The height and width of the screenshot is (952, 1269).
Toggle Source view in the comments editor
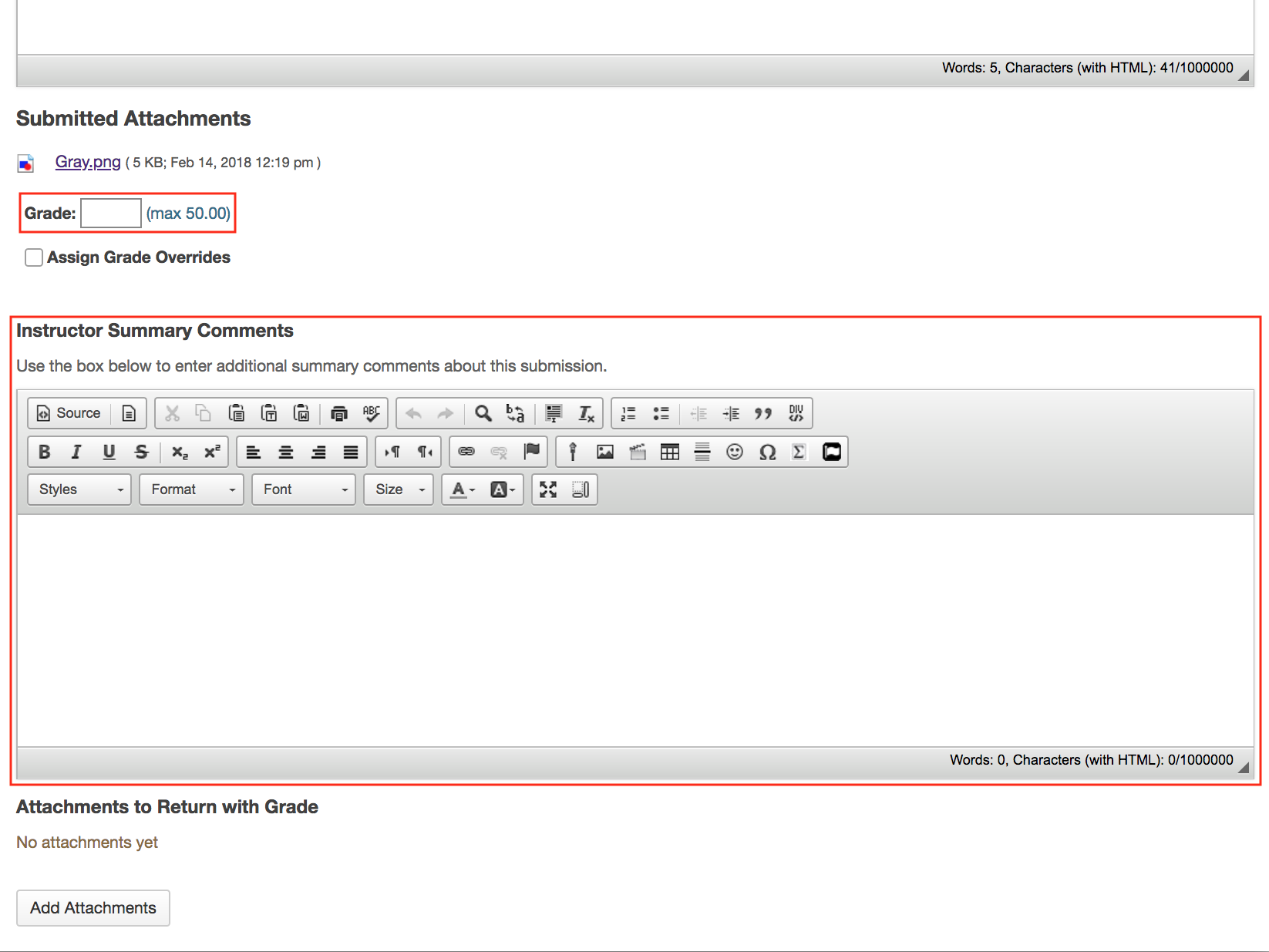[x=68, y=413]
